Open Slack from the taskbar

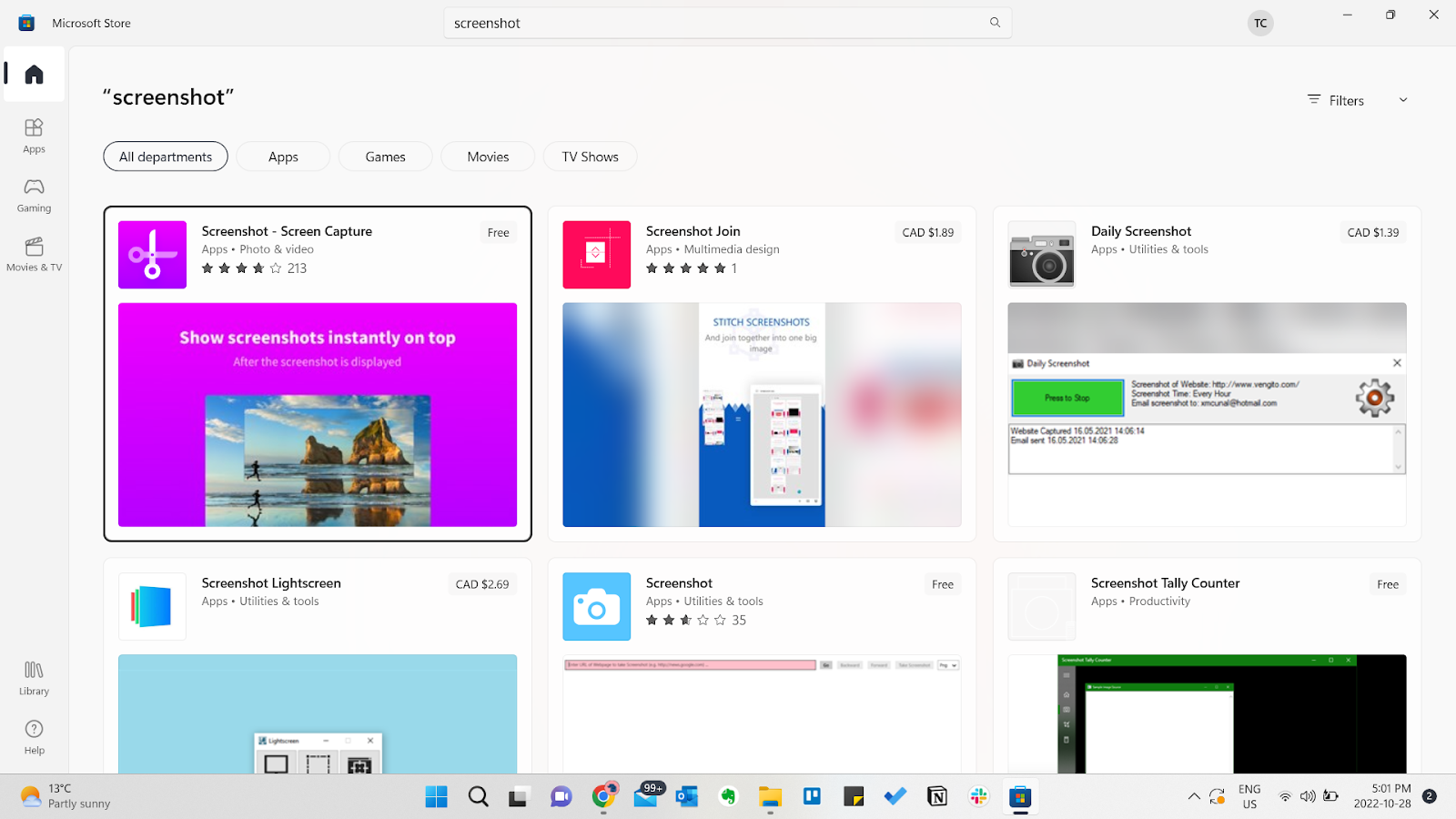(x=979, y=797)
